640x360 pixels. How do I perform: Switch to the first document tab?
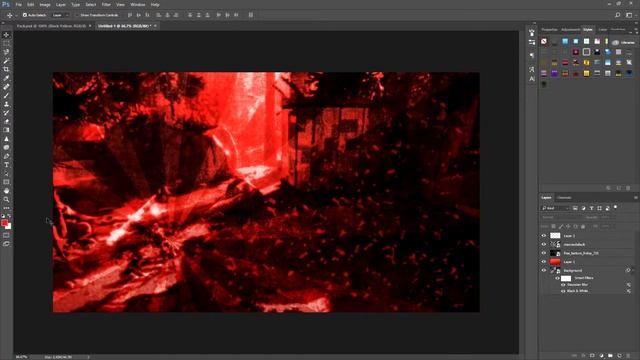pyautogui.click(x=51, y=26)
